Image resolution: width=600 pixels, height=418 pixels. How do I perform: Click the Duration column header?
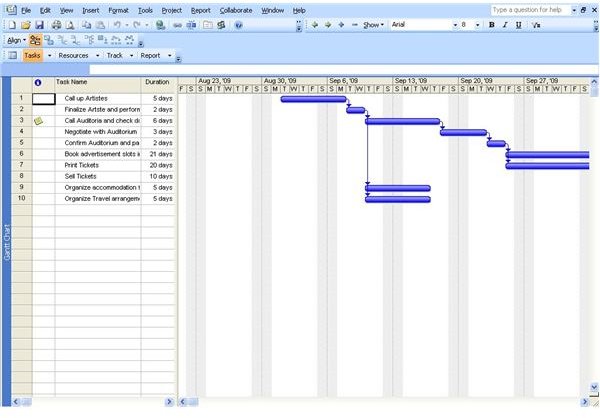(159, 85)
